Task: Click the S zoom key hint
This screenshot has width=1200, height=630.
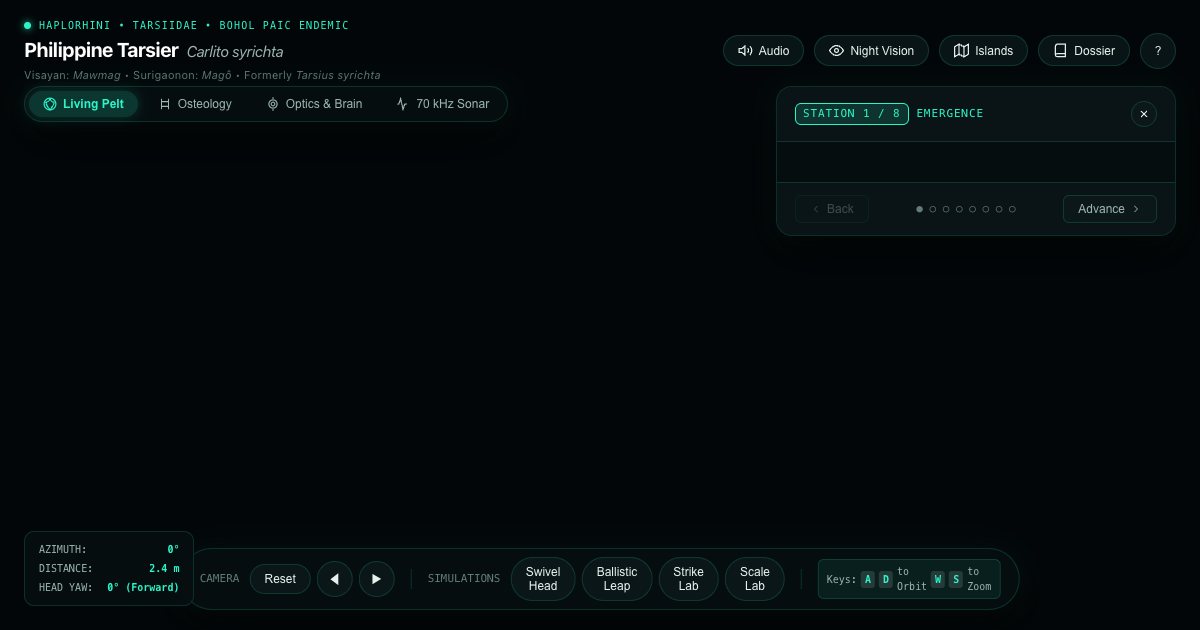Action: [955, 579]
